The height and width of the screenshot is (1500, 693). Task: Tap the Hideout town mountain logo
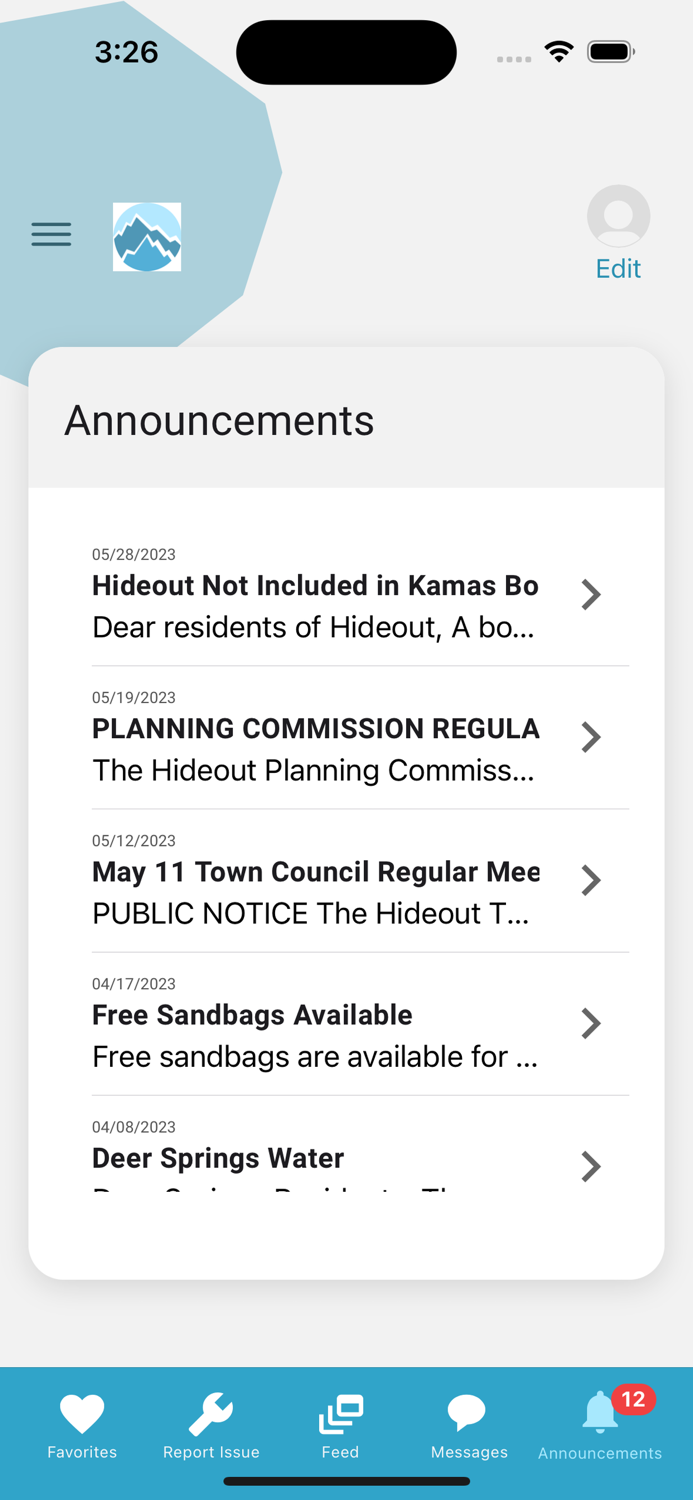(x=146, y=236)
